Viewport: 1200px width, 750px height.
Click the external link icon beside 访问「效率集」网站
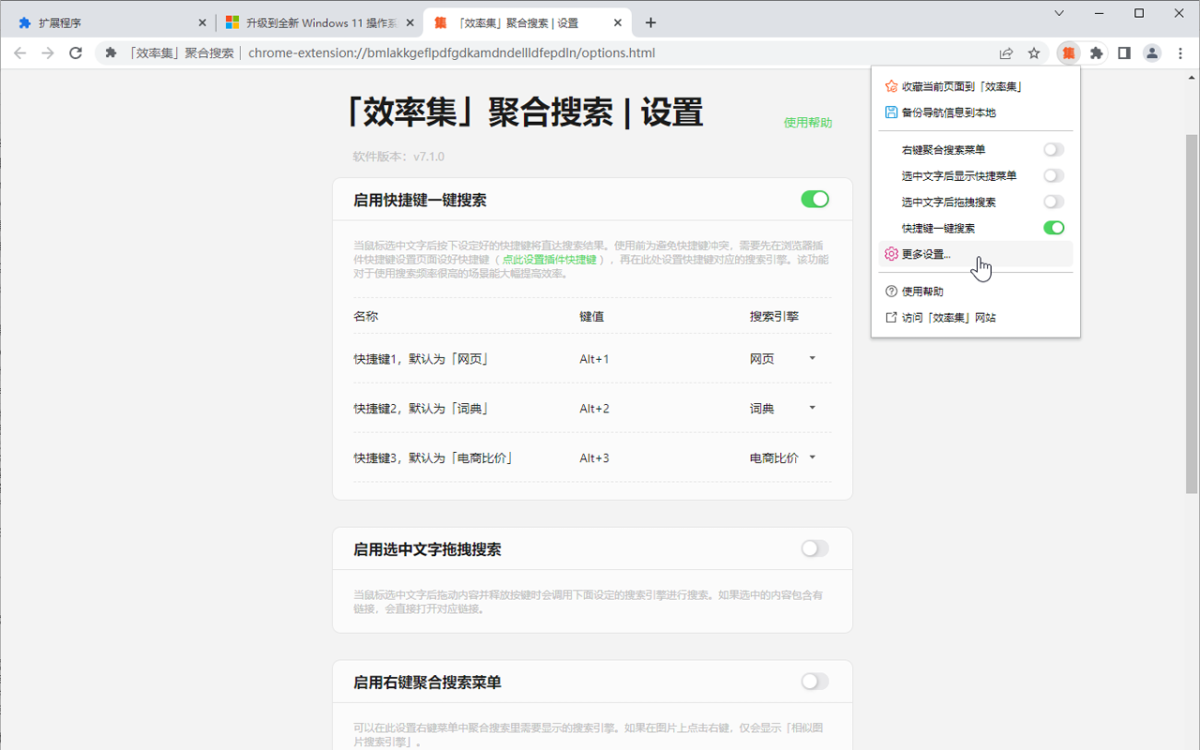coord(890,317)
